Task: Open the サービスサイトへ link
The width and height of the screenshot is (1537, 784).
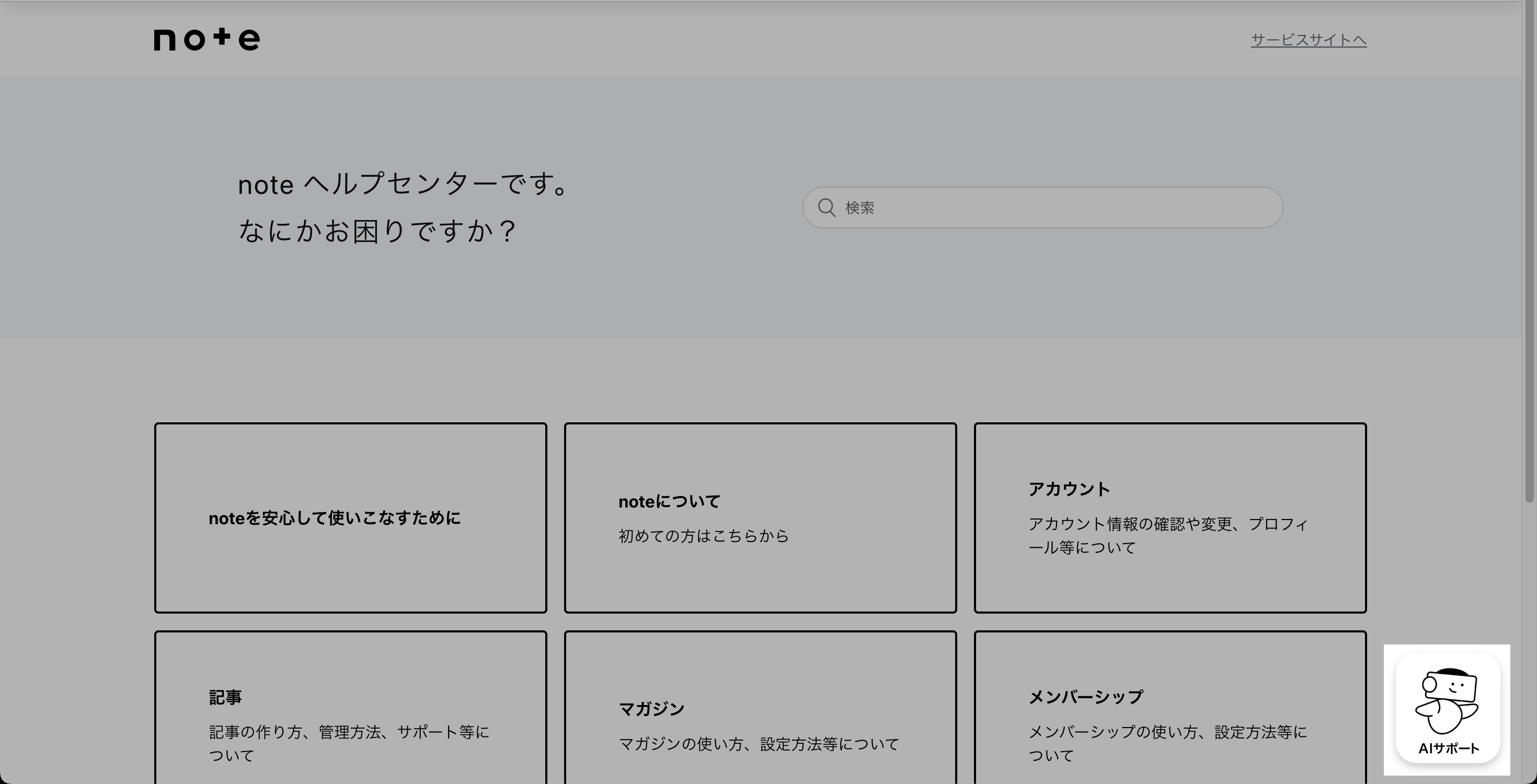Action: tap(1309, 40)
